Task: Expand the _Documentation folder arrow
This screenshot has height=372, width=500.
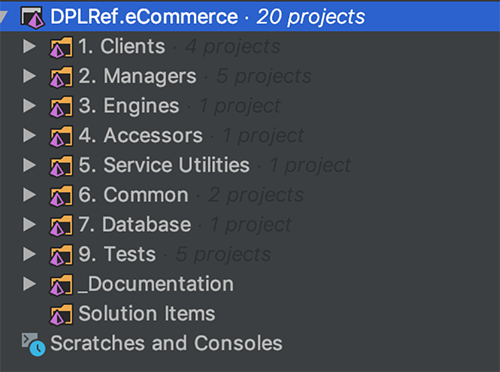Action: 29,284
